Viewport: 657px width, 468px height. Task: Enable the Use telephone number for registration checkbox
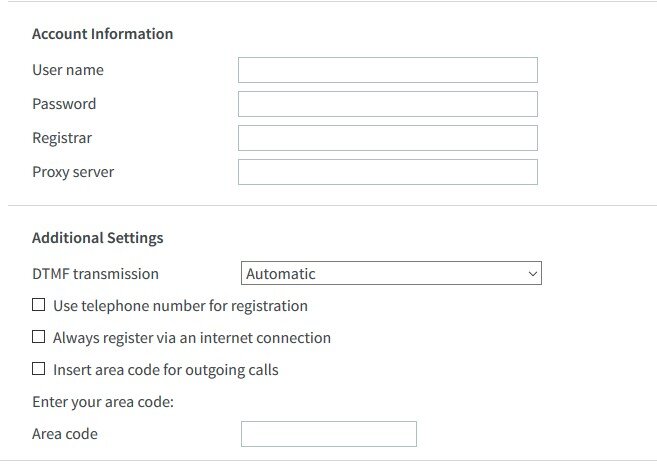click(x=39, y=305)
